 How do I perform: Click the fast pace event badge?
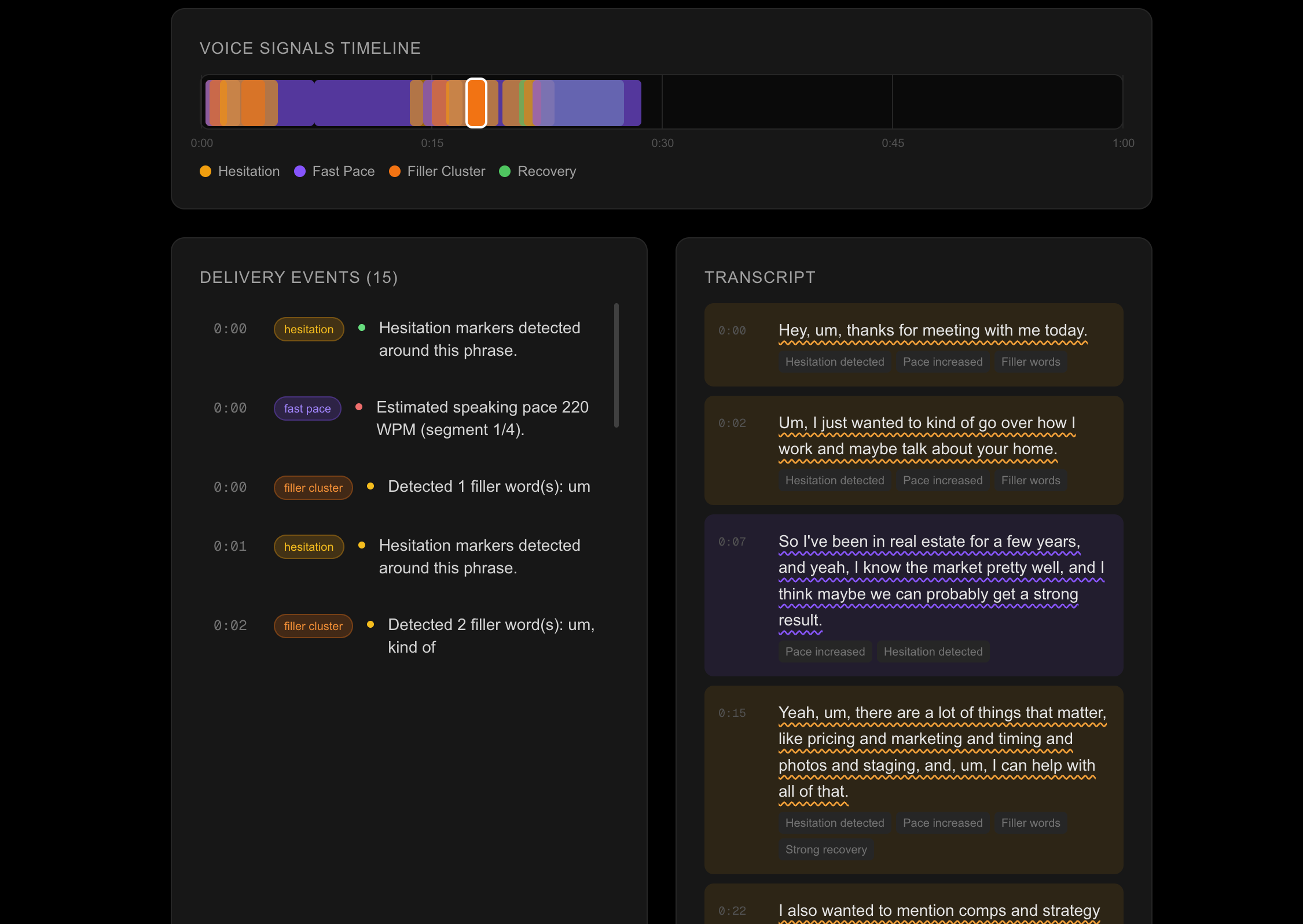click(x=307, y=408)
